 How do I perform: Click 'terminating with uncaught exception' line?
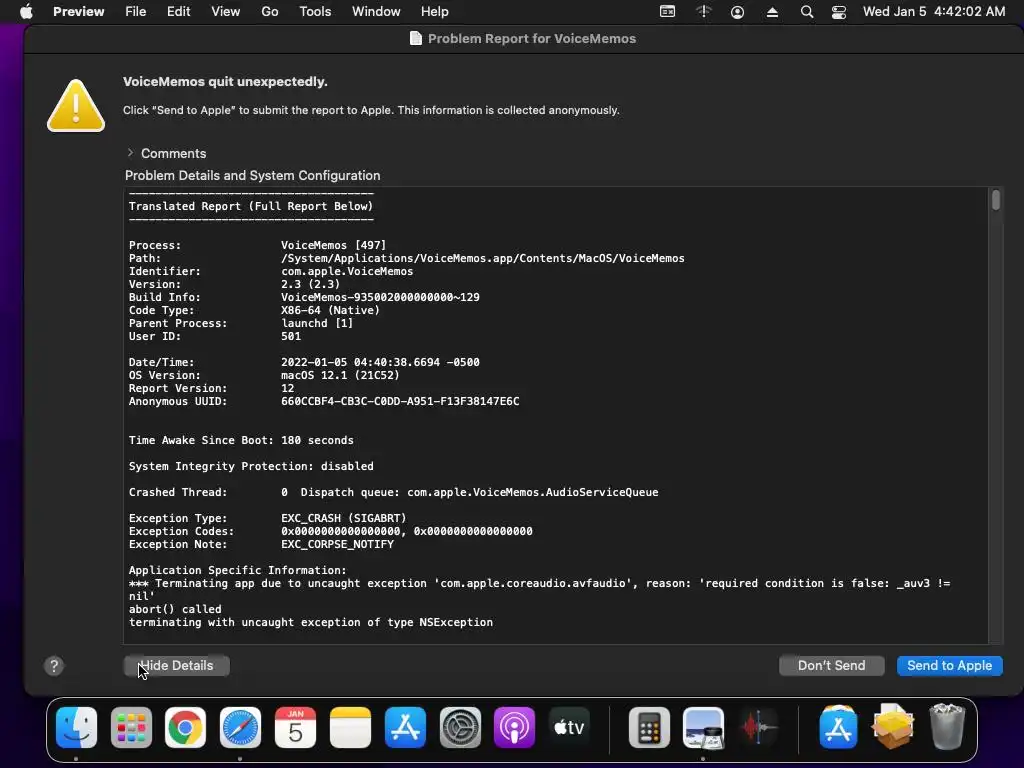click(311, 622)
